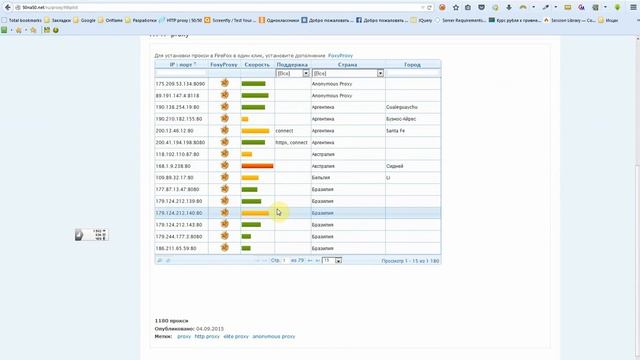Select the Сидней city cell

coord(413,166)
